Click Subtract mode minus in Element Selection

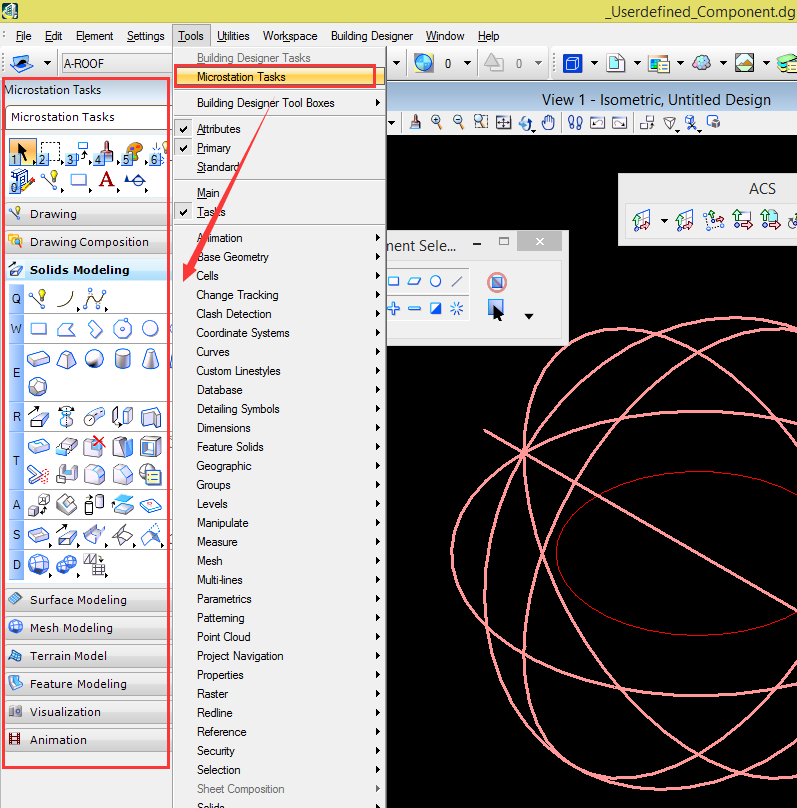coord(414,309)
